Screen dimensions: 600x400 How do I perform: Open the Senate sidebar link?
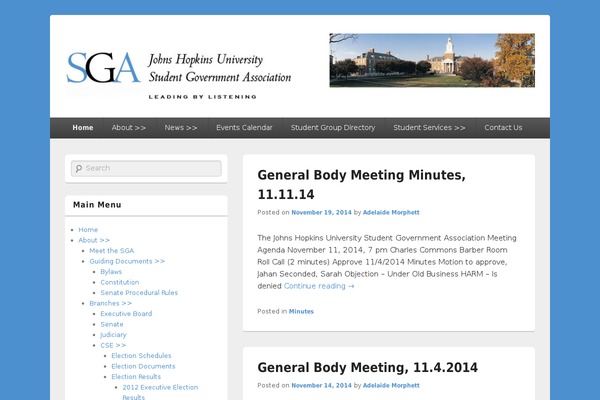click(x=112, y=324)
